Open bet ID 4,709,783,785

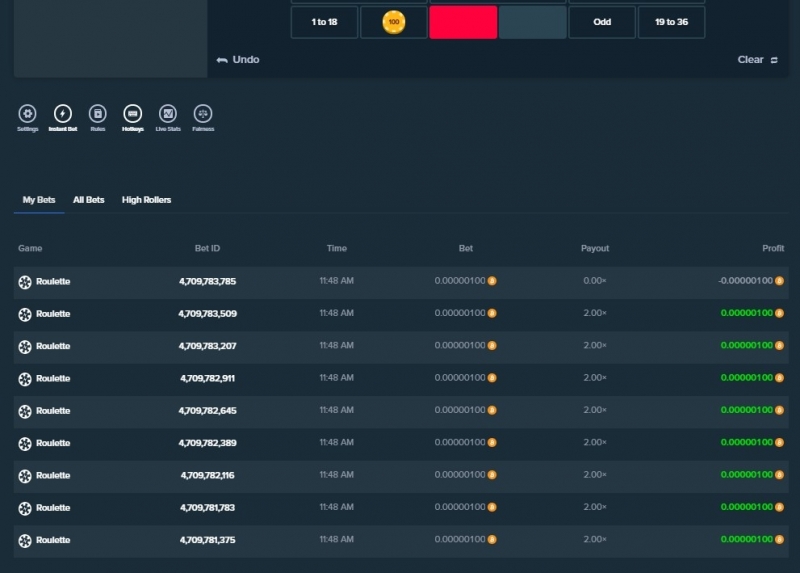click(208, 281)
